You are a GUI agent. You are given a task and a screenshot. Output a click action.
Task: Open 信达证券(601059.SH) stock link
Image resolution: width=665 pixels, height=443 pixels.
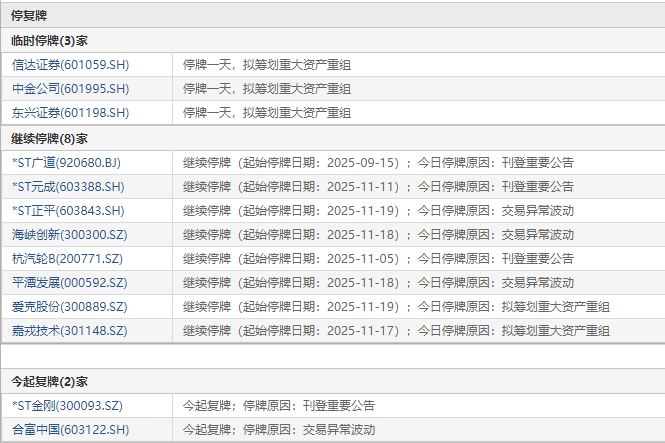click(70, 65)
